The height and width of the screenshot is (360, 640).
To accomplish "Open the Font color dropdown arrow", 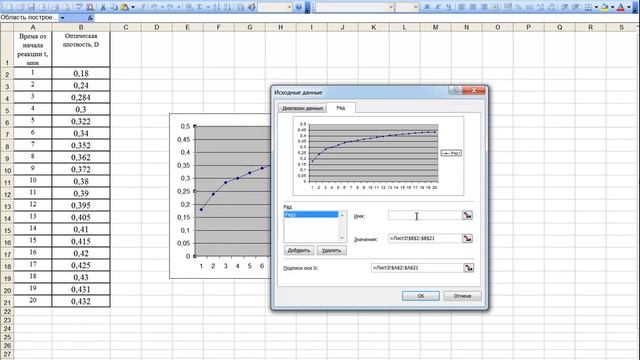I will [629, 7].
